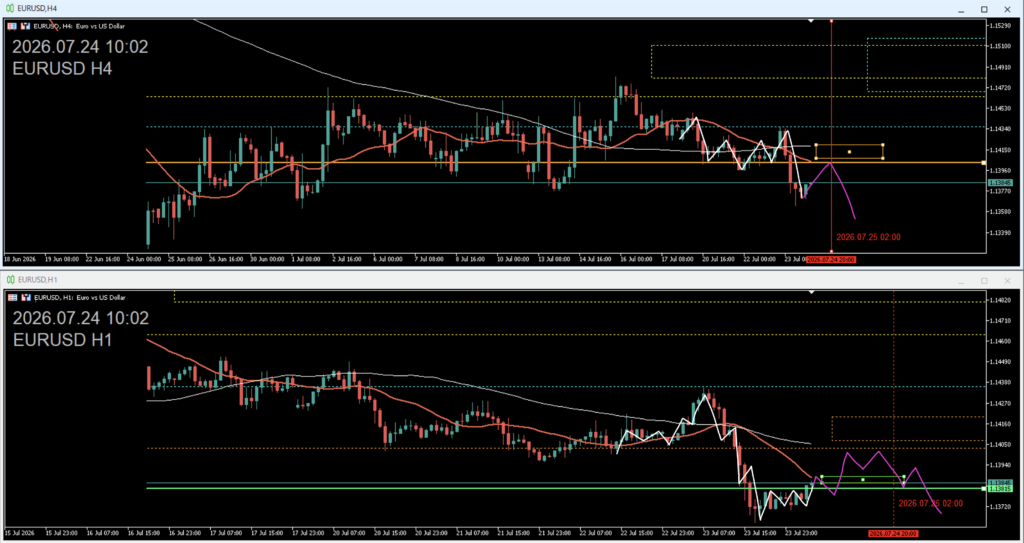Click the 1.14380 price scale label in H1 chart
The height and width of the screenshot is (543, 1024).
tap(998, 382)
